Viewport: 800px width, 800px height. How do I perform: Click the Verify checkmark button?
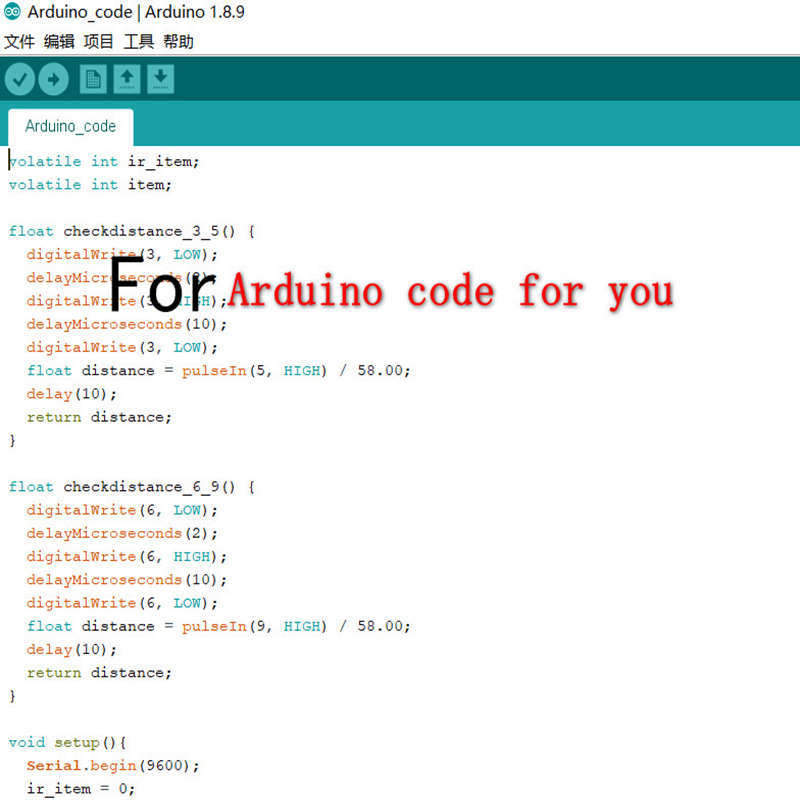point(20,79)
